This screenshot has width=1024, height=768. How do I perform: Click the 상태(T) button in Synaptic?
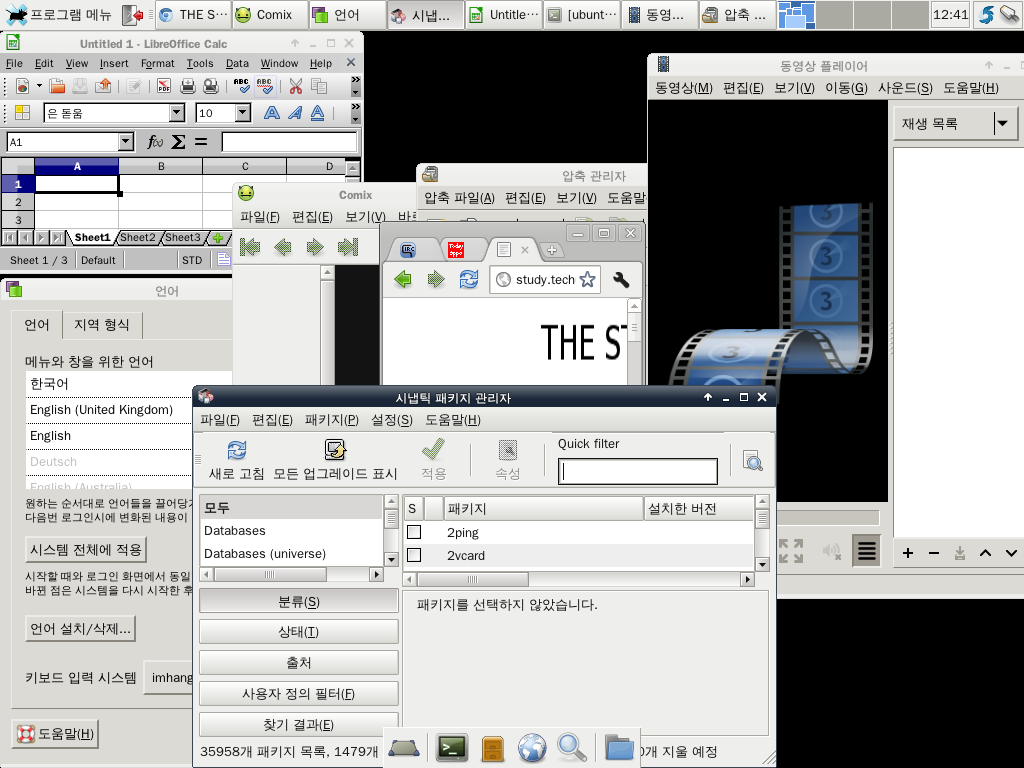click(x=298, y=632)
